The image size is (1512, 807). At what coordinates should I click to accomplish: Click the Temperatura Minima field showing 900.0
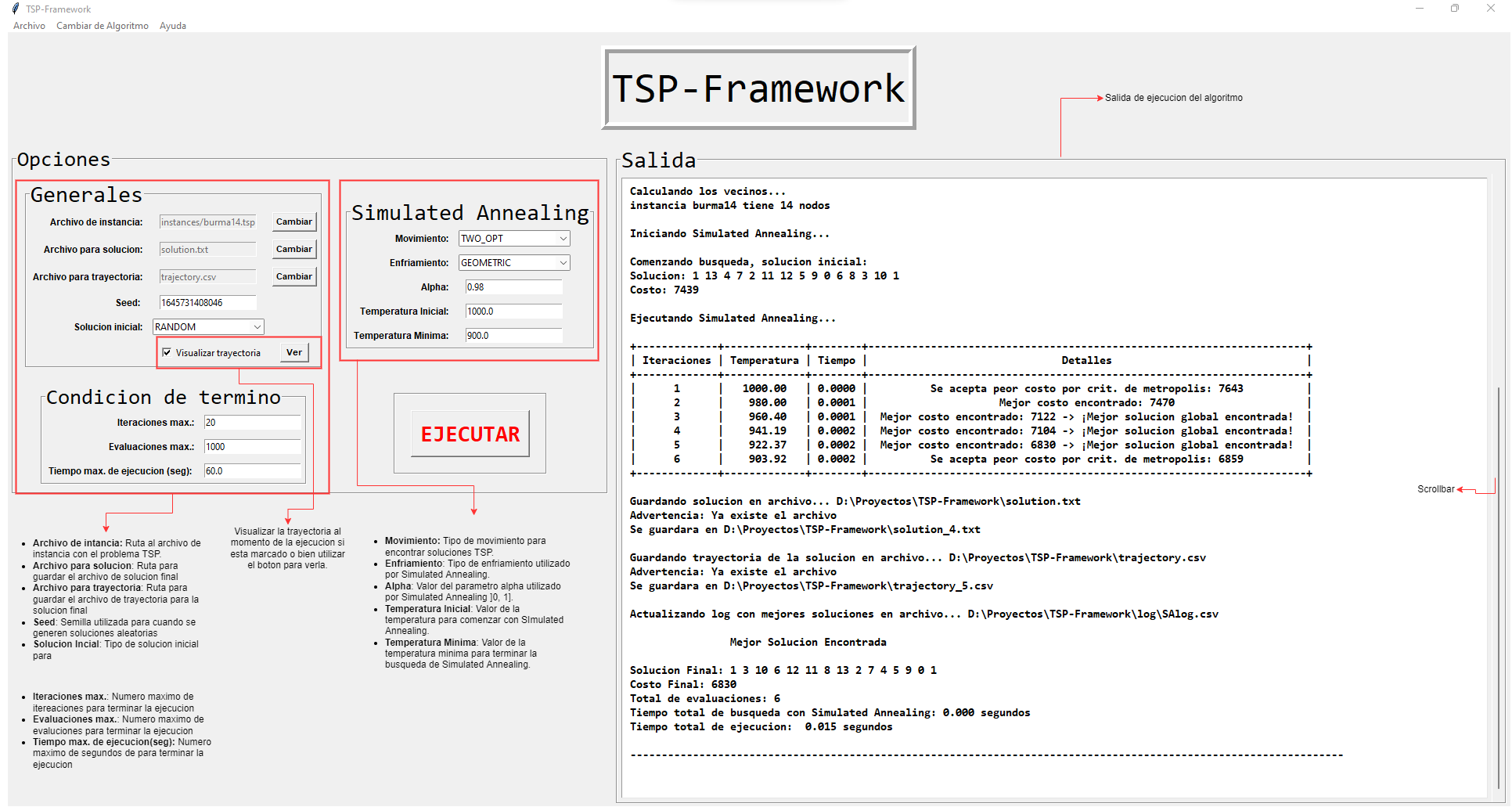coord(513,335)
